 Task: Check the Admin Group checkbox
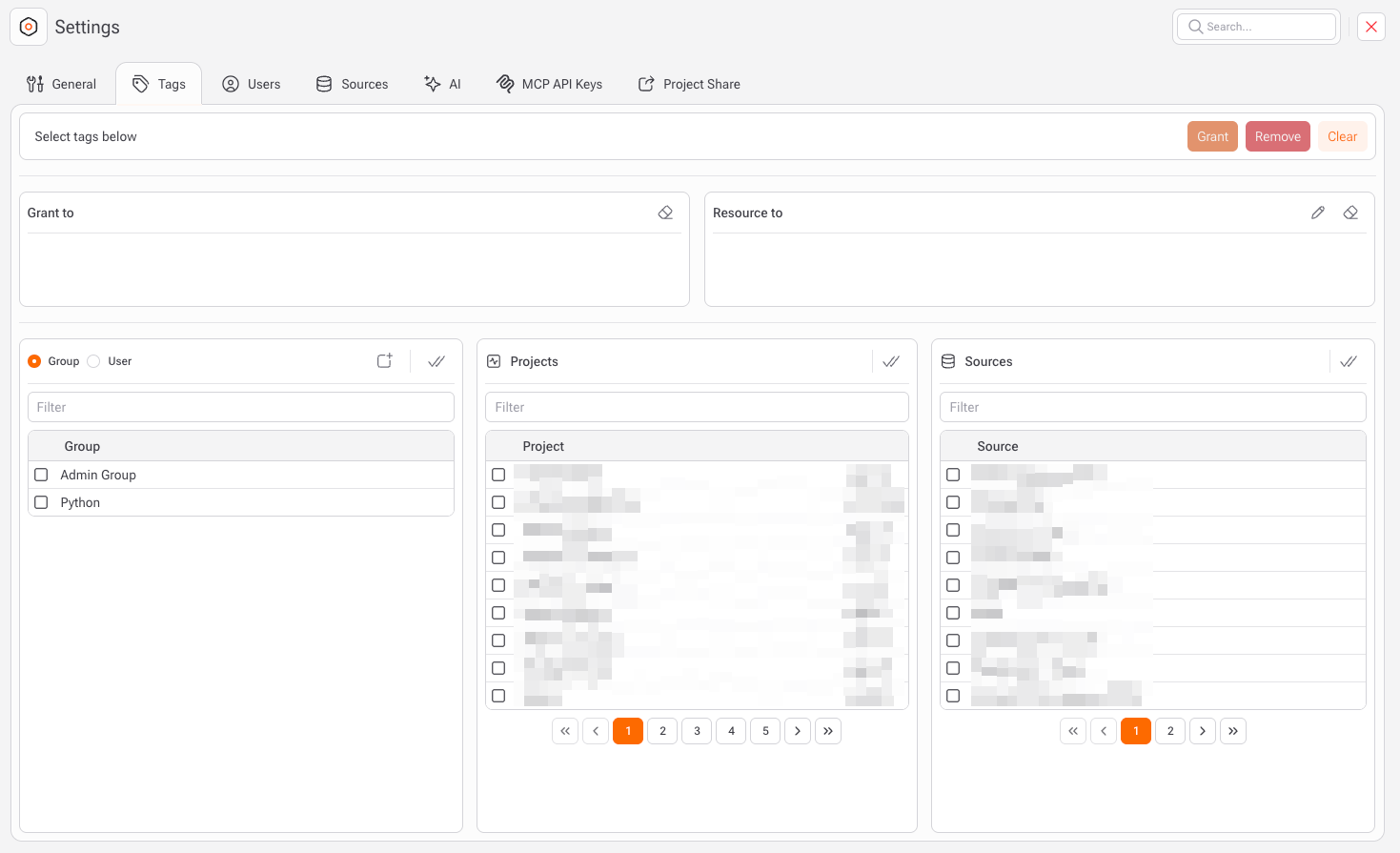coord(41,475)
